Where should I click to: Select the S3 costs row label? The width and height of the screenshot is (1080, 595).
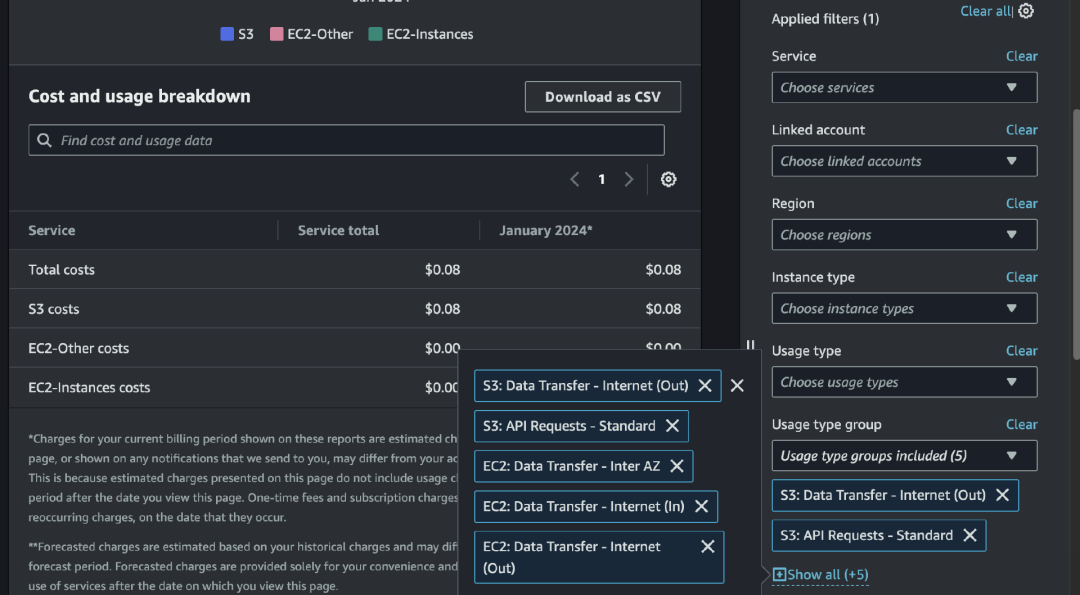(54, 309)
